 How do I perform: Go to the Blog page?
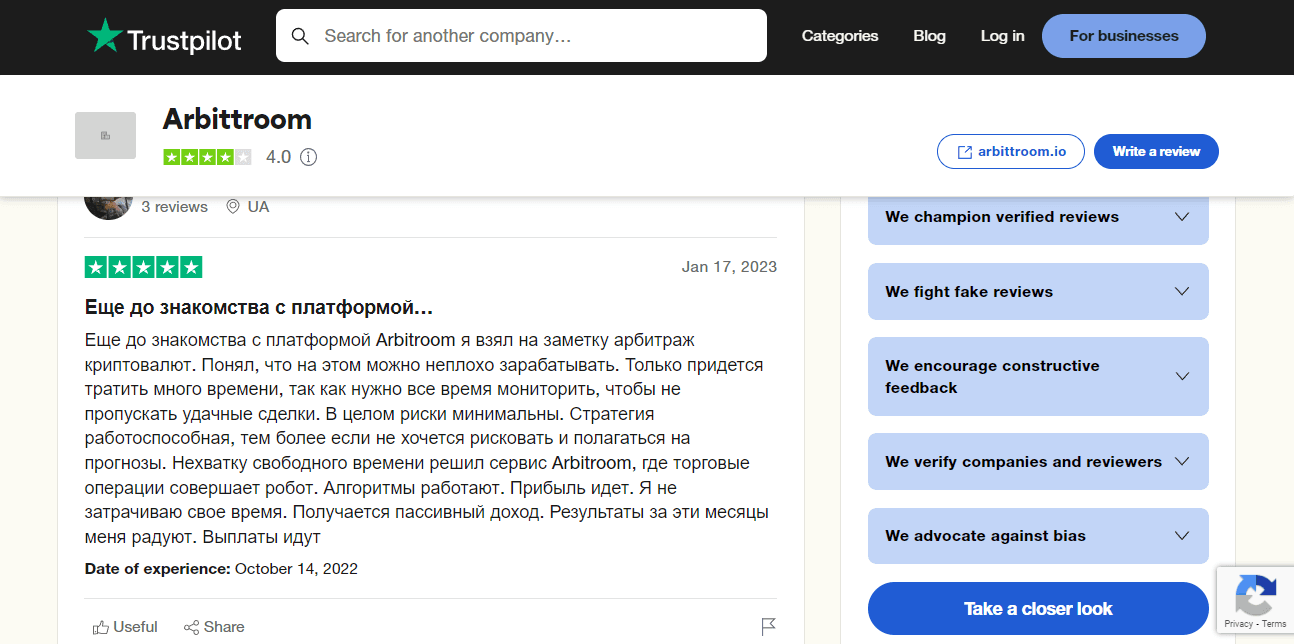[x=929, y=36]
